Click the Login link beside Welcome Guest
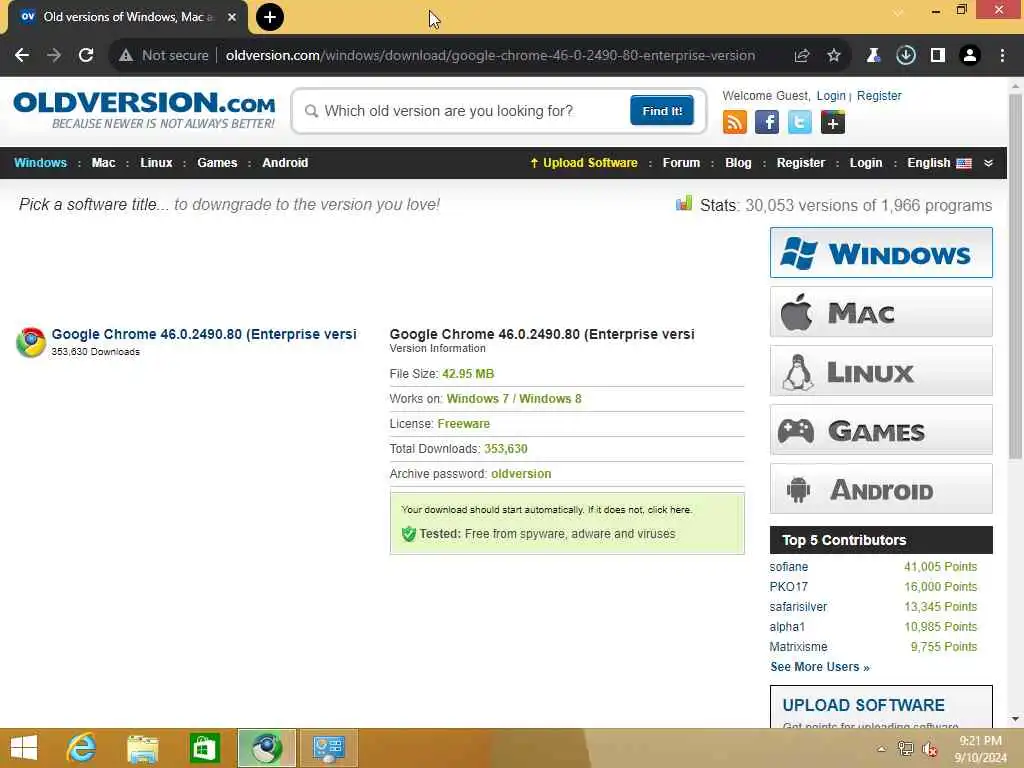This screenshot has height=768, width=1024. 831,95
